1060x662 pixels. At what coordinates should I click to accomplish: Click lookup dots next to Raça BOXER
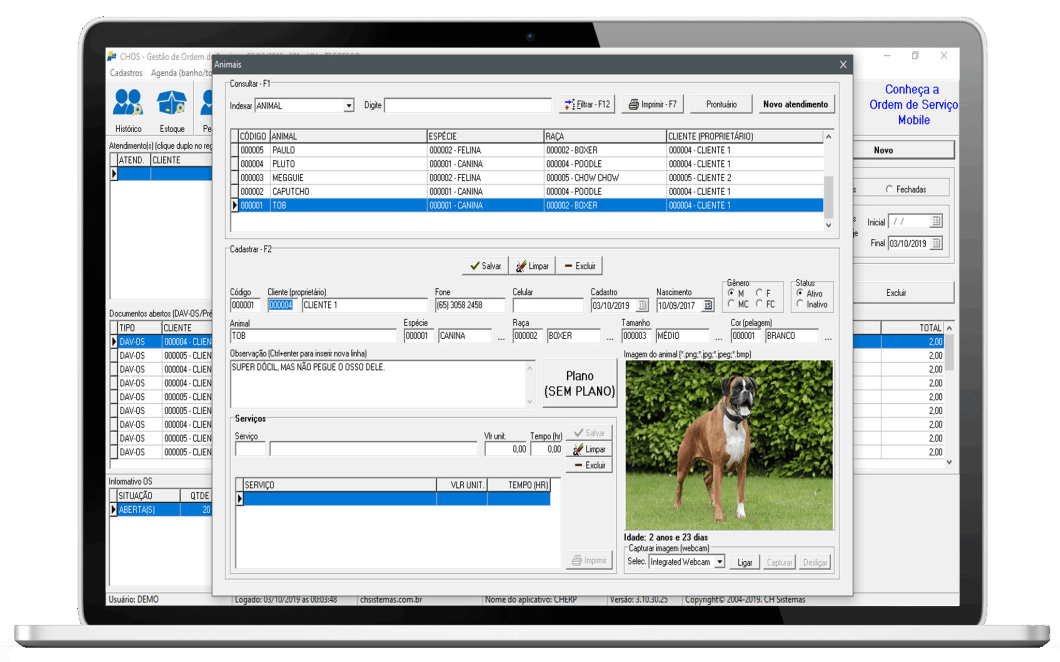(610, 337)
